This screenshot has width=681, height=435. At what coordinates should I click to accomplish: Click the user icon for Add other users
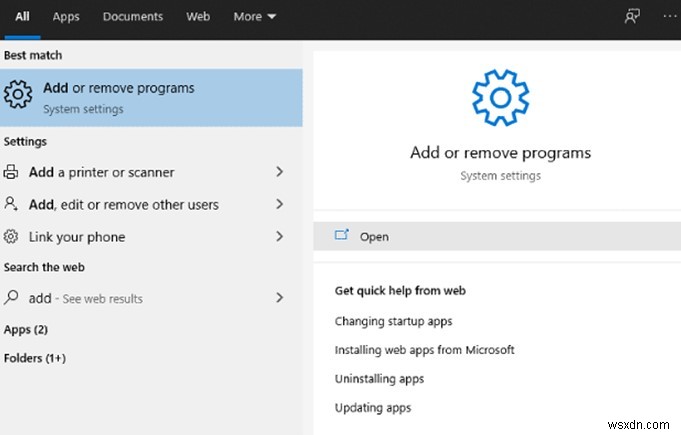pos(12,204)
